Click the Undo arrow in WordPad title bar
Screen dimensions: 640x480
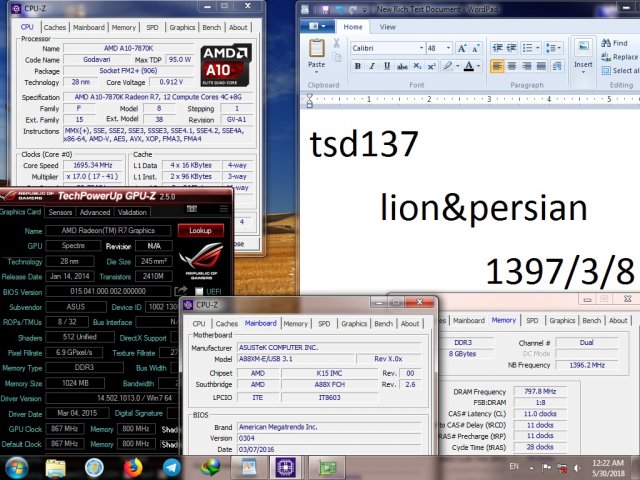tap(339, 9)
